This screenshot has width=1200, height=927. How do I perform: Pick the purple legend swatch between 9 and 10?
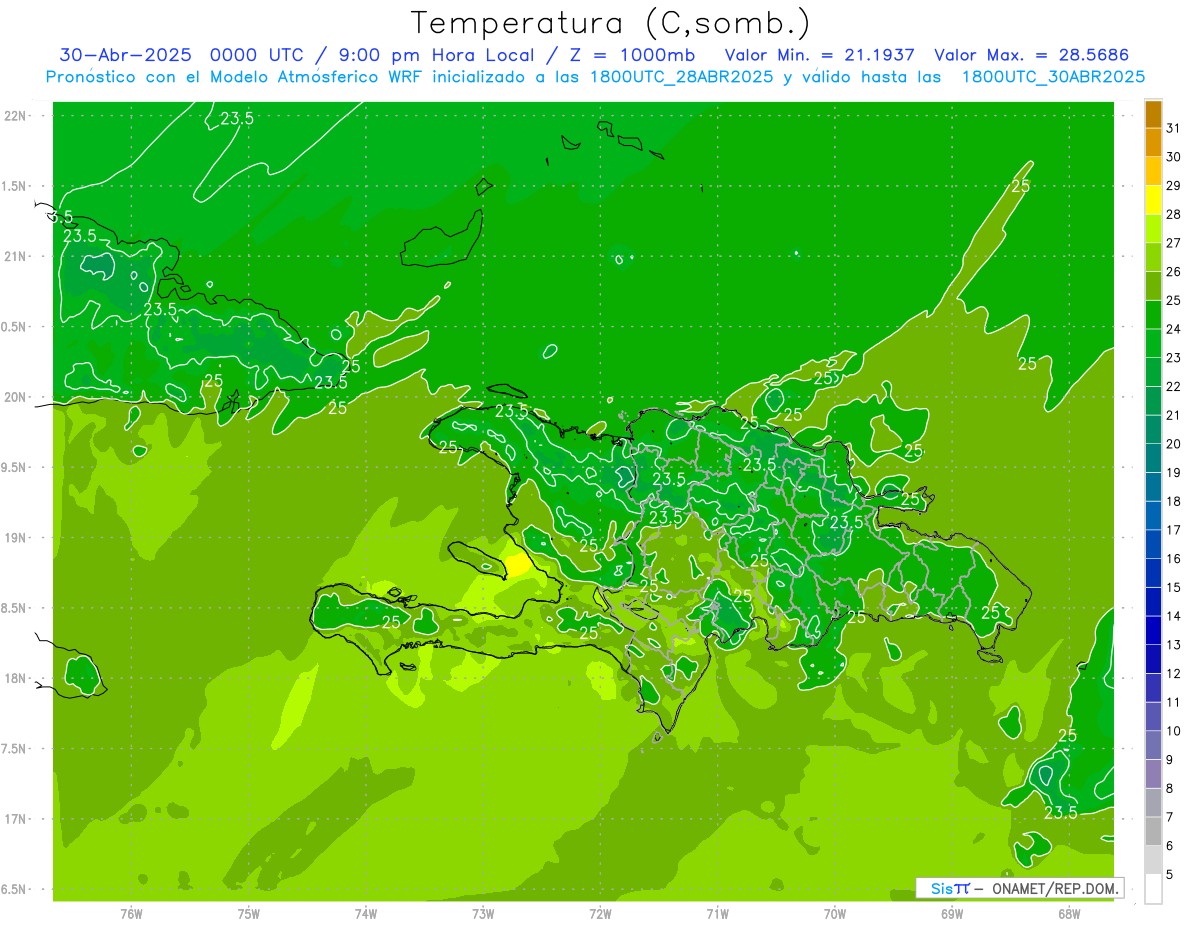tap(1153, 745)
